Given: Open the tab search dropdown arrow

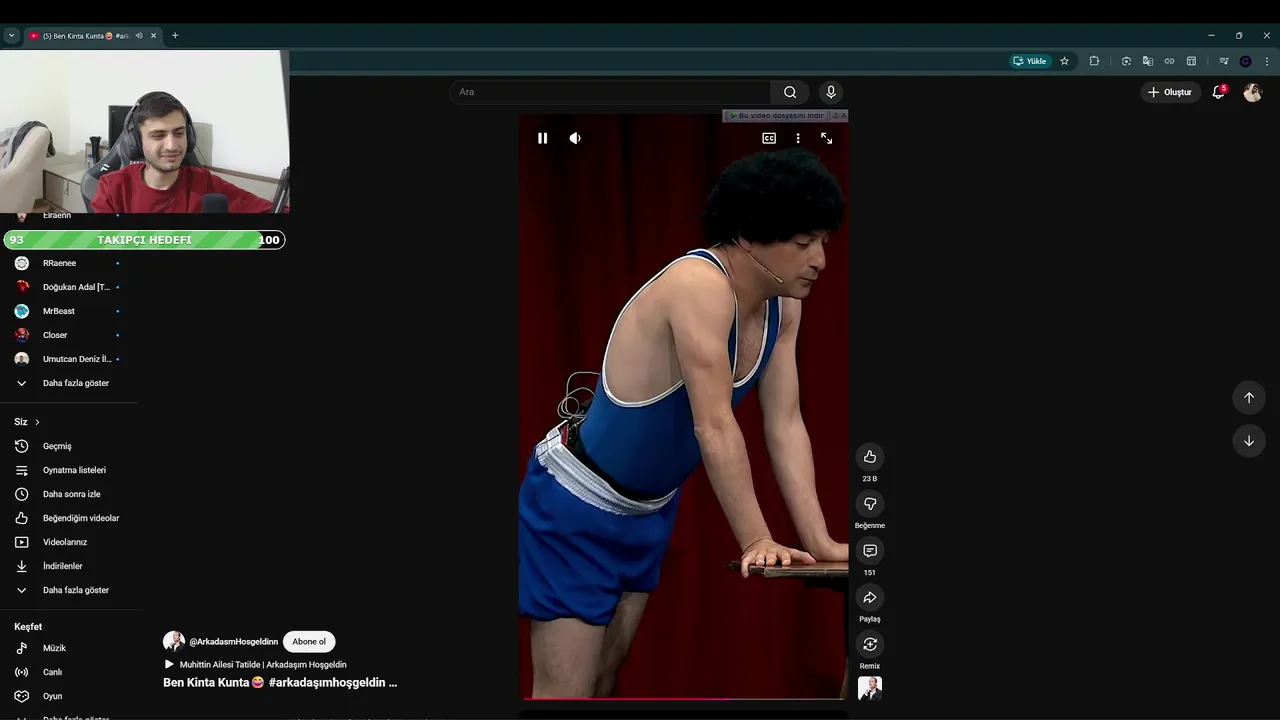Looking at the screenshot, I should pyautogui.click(x=11, y=35).
